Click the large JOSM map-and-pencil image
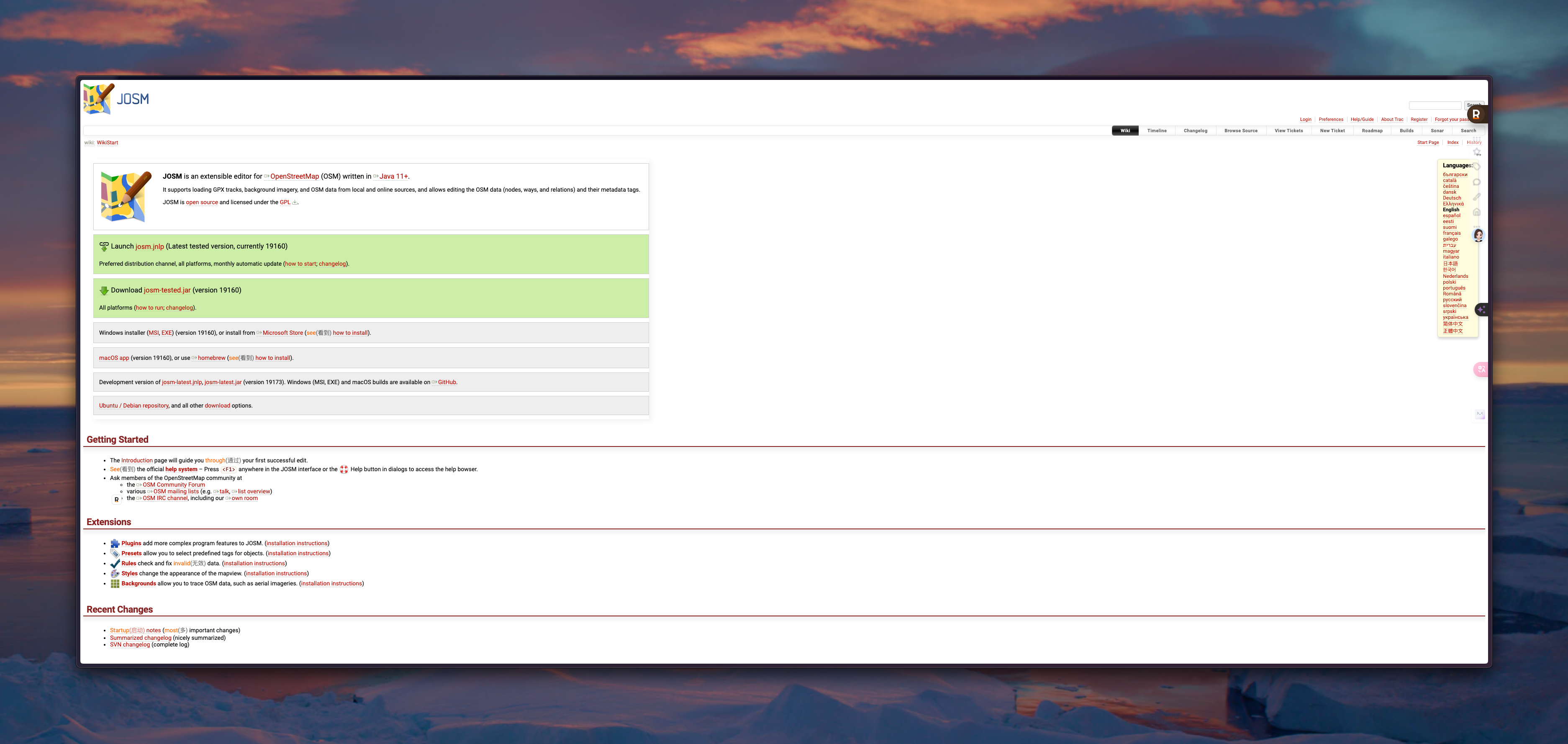This screenshot has height=744, width=1568. 126,197
